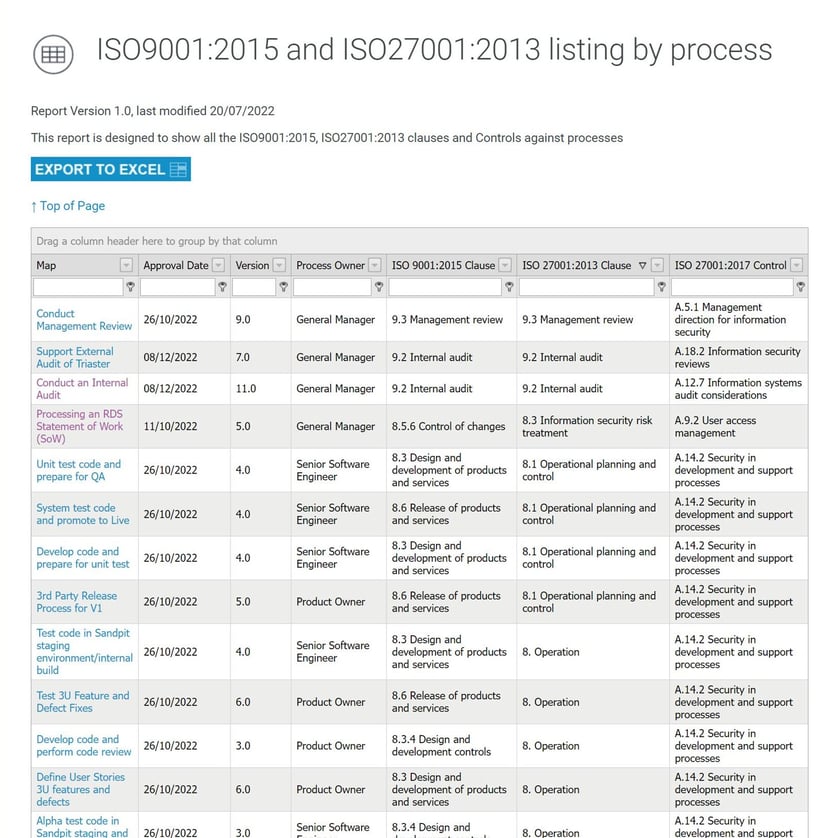Image resolution: width=840 pixels, height=838 pixels.
Task: Open Develop code and perform code review
Action: pos(84,745)
